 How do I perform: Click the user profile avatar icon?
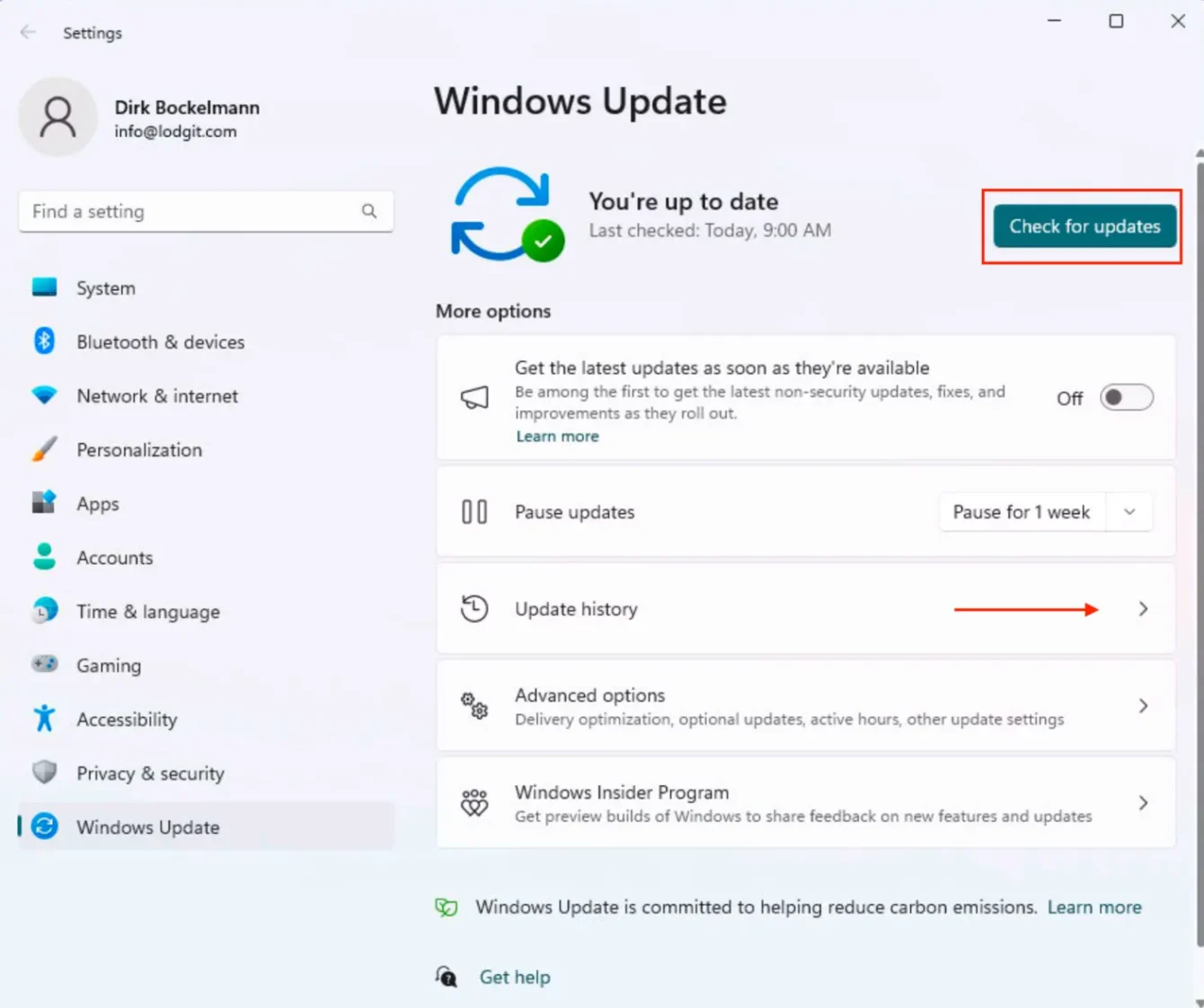click(58, 117)
